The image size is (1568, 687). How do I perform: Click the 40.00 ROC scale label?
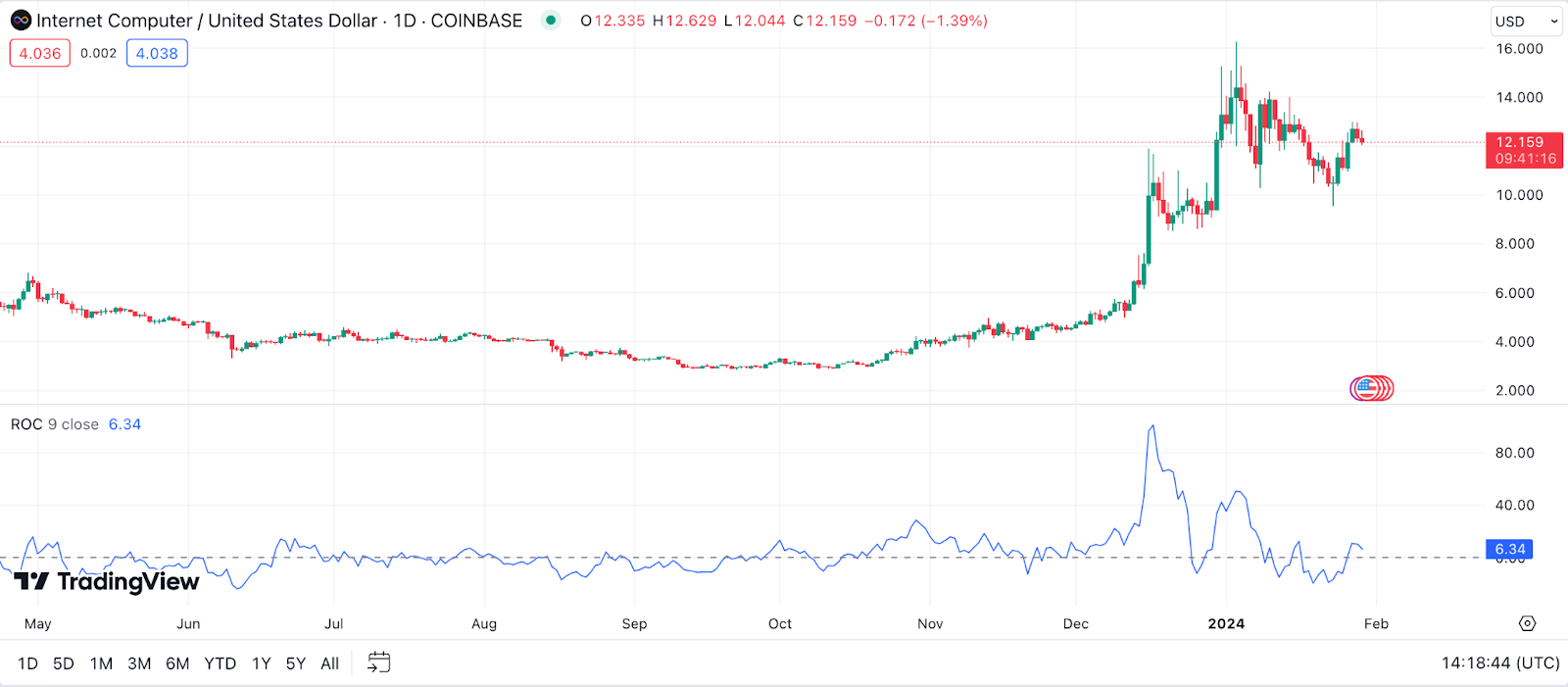click(x=1515, y=505)
